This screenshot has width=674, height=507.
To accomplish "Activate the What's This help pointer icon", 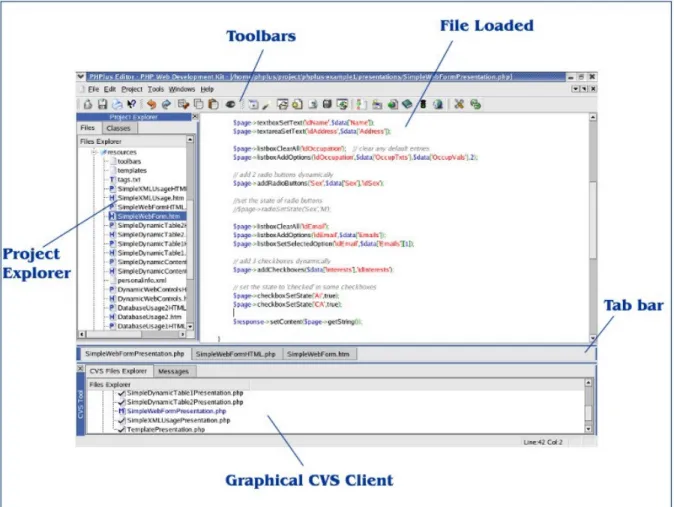I will pyautogui.click(x=132, y=104).
